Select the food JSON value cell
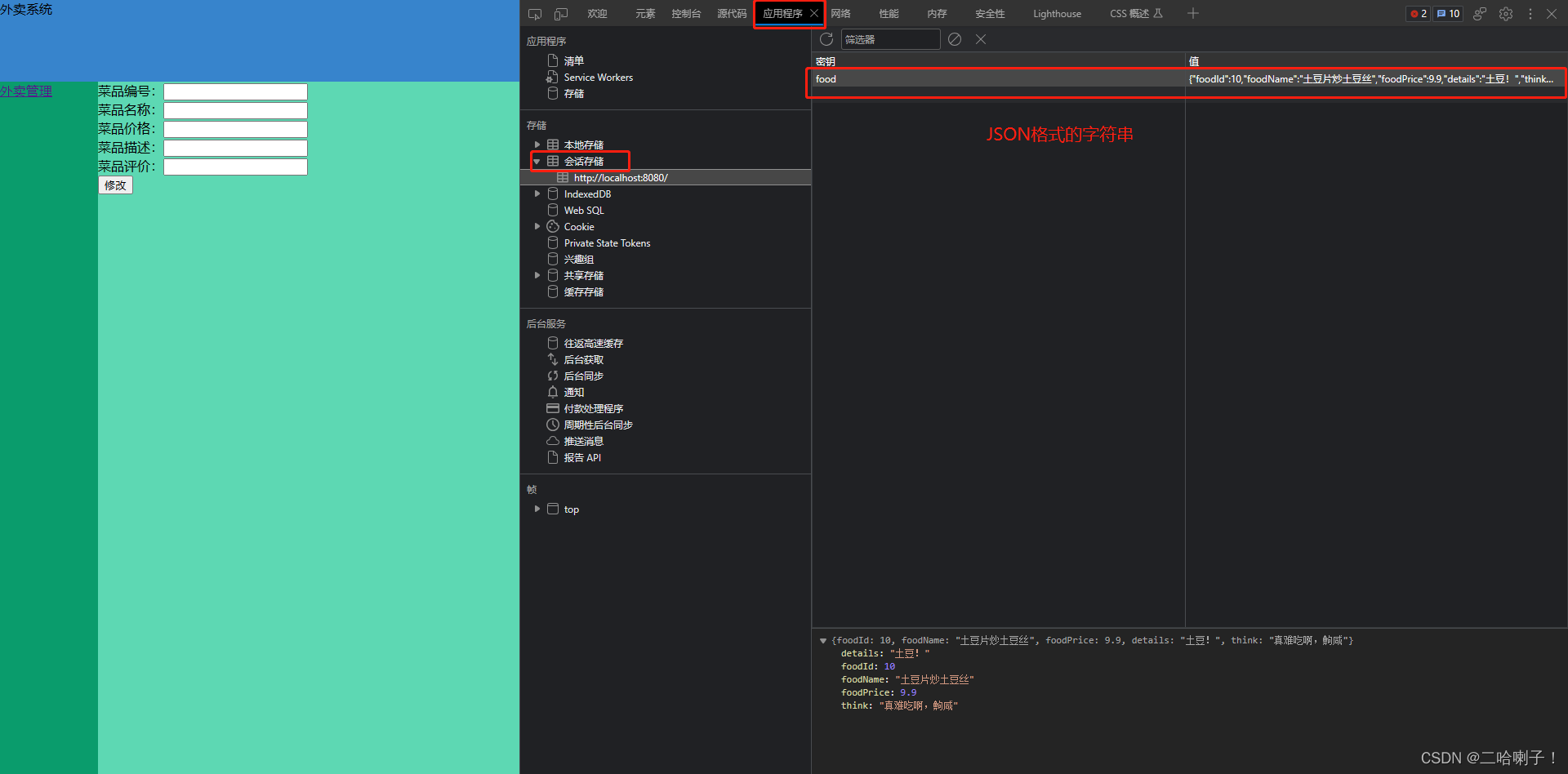Viewport: 1568px width, 774px height. [1375, 79]
